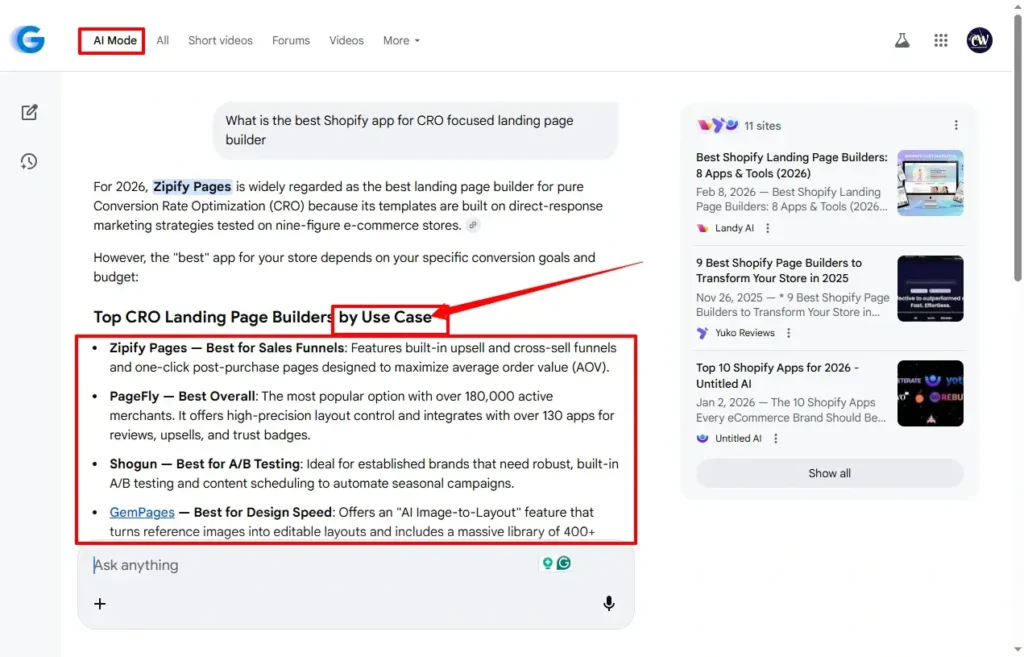Open the three-dot menu on the 11 sites panel
The width and height of the screenshot is (1024, 657).
(x=956, y=125)
